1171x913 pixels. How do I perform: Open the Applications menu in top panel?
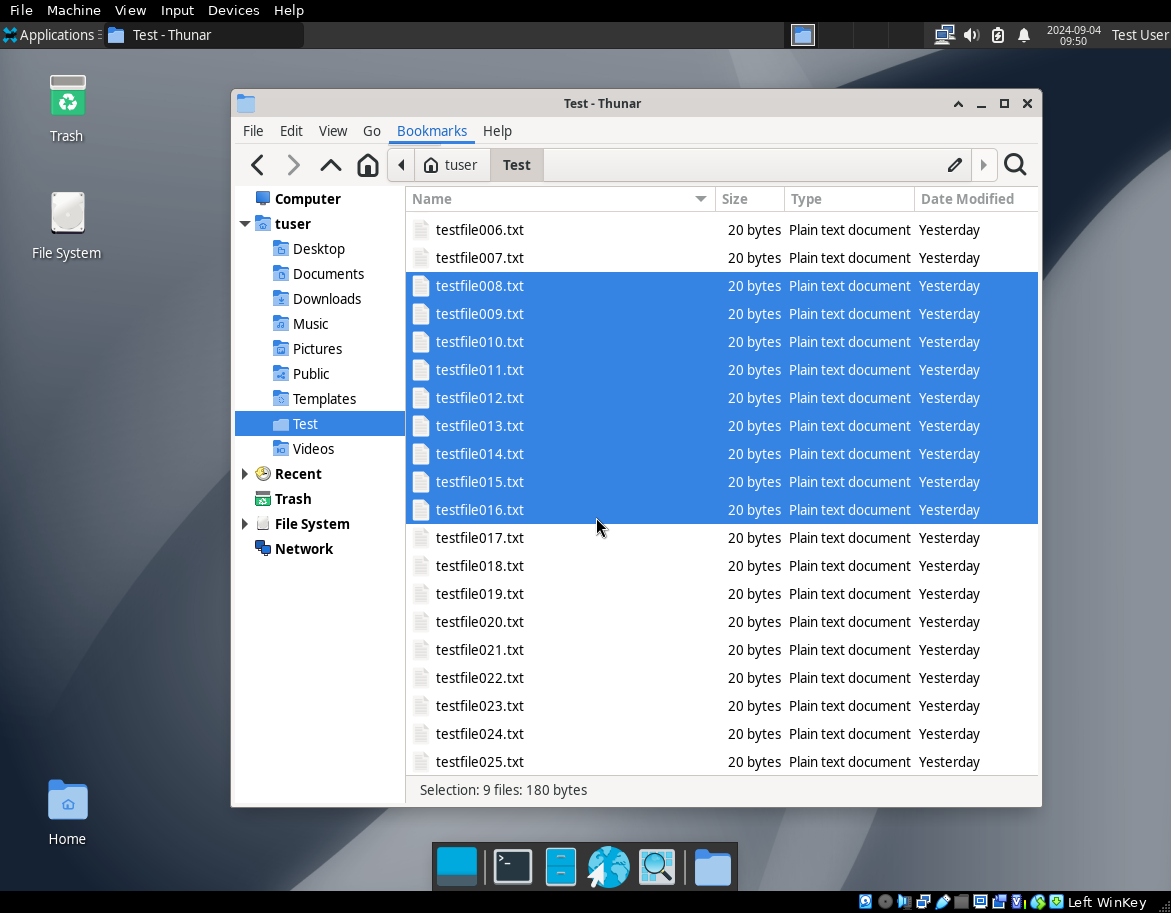50,35
